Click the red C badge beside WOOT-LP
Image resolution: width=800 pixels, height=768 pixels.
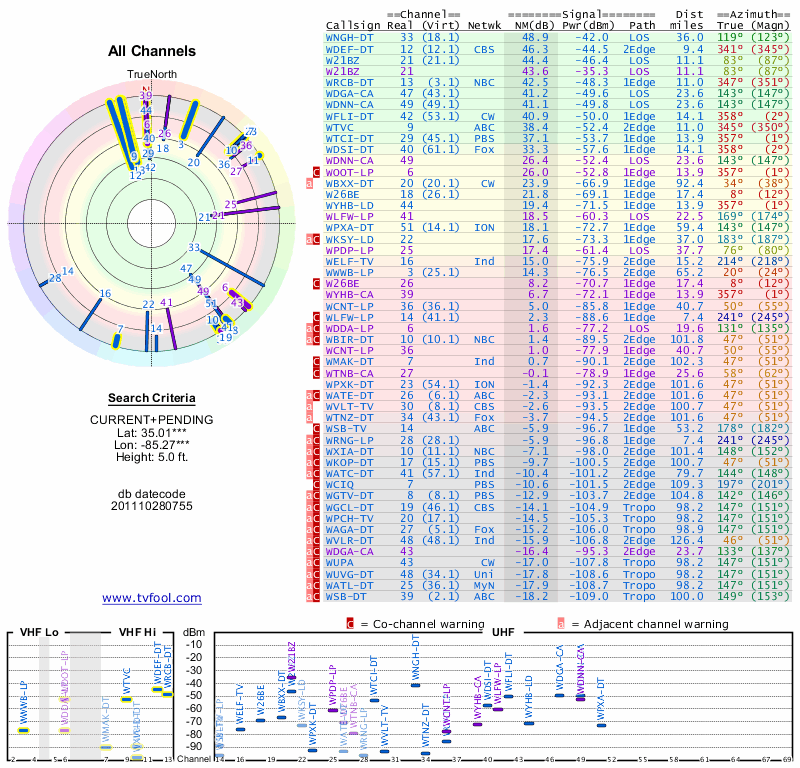(316, 172)
